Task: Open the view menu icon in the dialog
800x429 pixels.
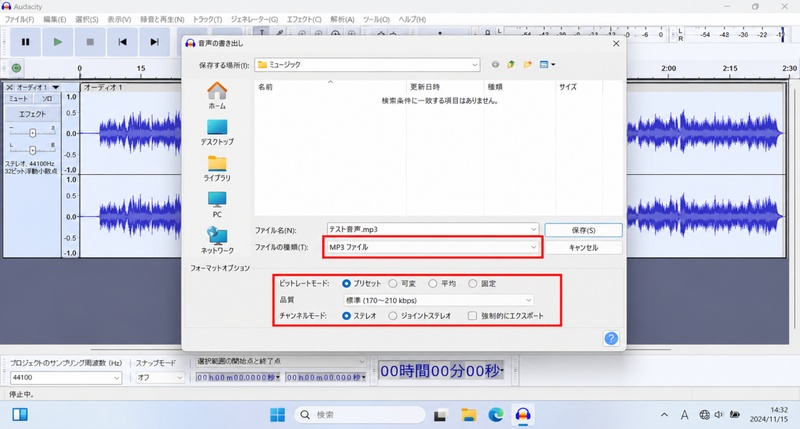Action: pyautogui.click(x=547, y=64)
